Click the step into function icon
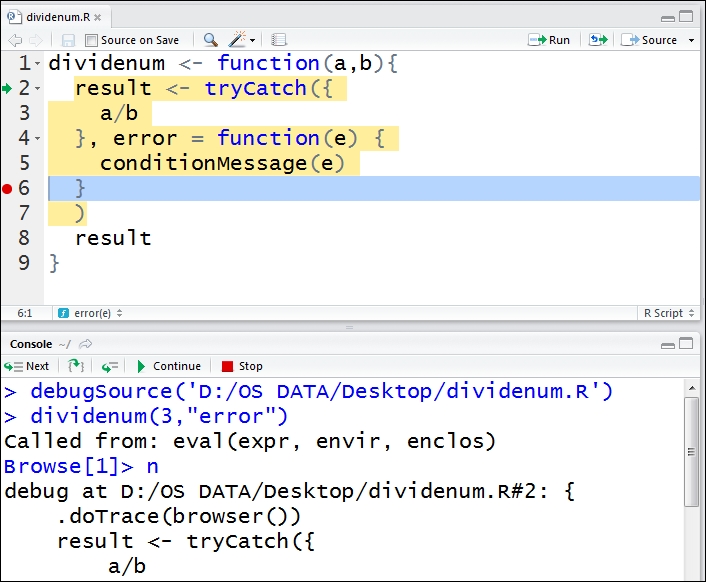Screen dimensions: 706x582 click(x=76, y=366)
